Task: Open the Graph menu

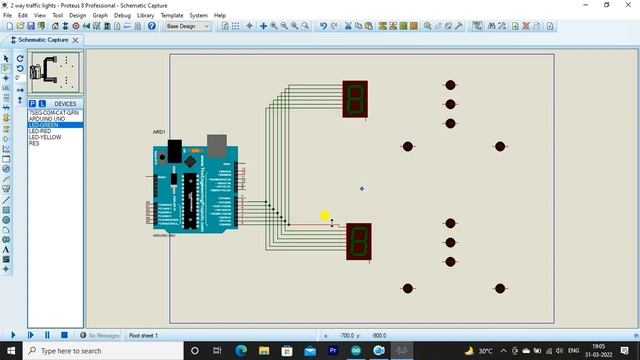Action: pyautogui.click(x=100, y=16)
